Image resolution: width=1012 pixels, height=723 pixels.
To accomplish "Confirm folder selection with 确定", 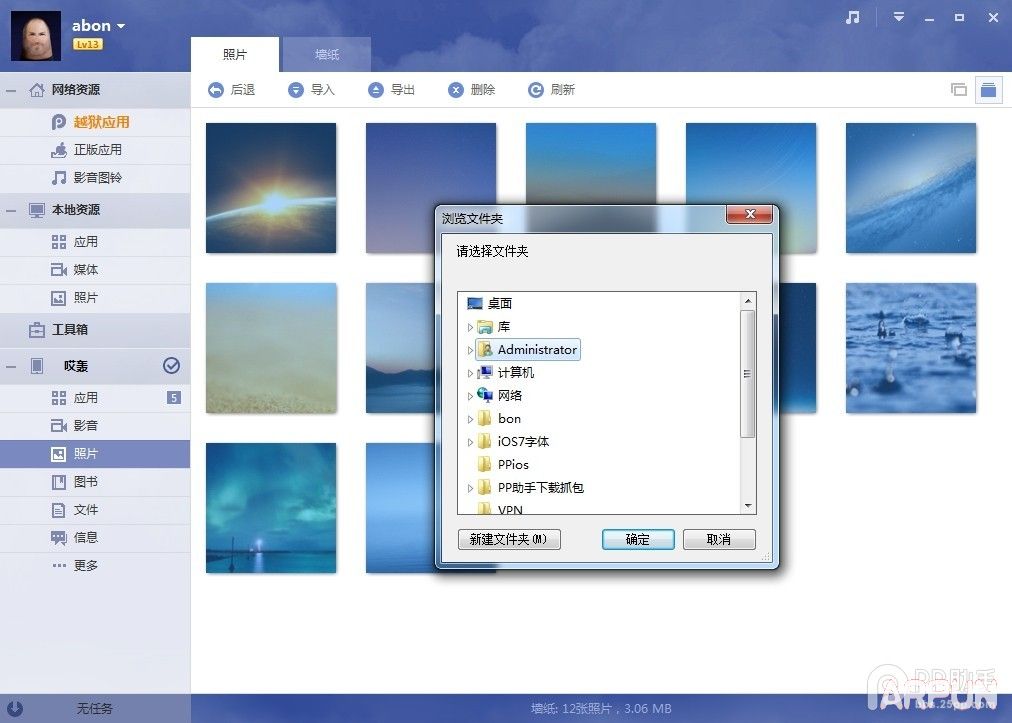I will point(637,539).
